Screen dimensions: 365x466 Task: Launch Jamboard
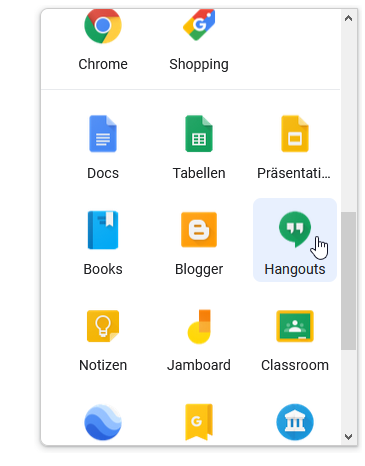point(199,326)
